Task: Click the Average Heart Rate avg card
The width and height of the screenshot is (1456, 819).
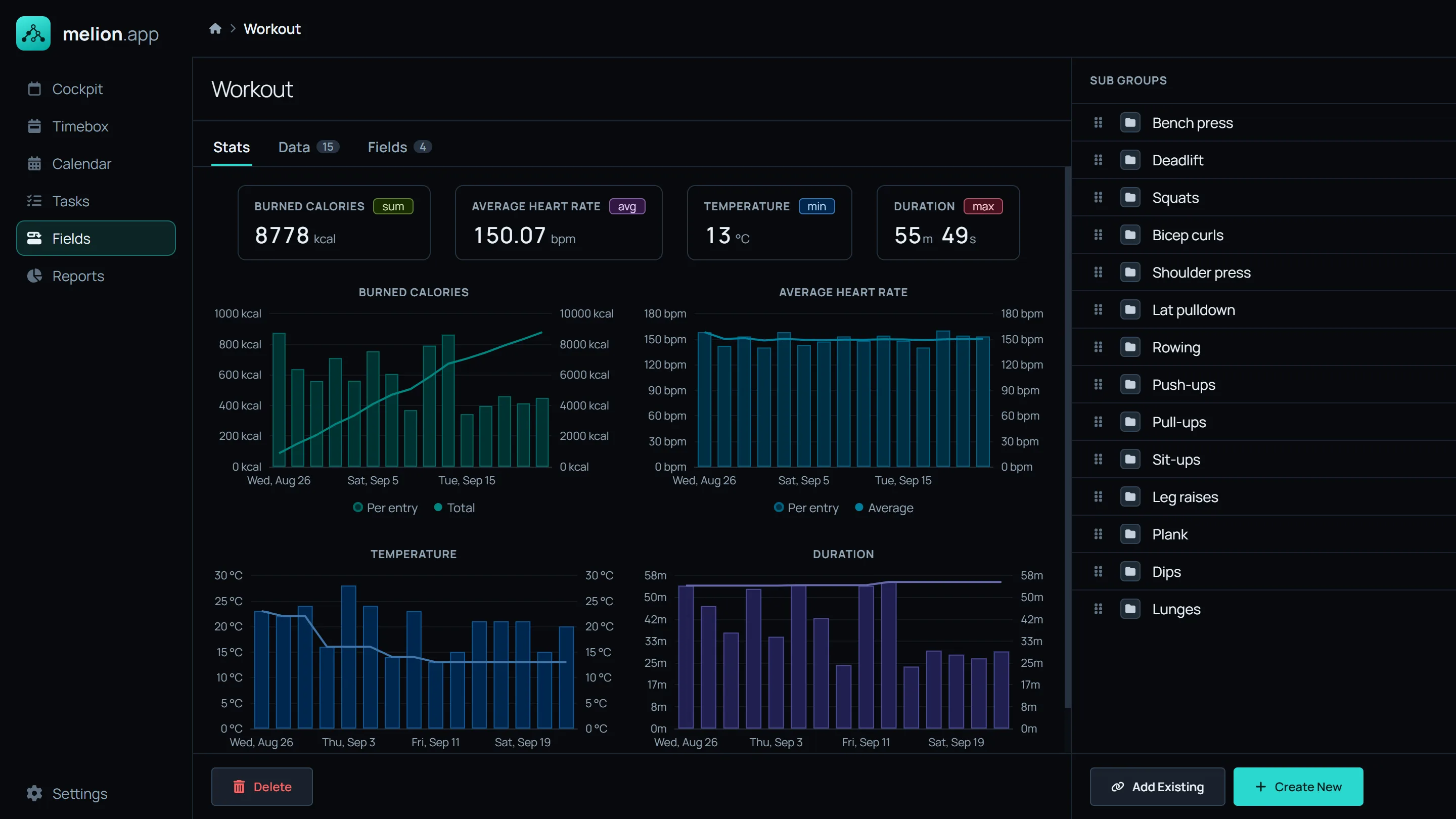Action: [x=559, y=222]
